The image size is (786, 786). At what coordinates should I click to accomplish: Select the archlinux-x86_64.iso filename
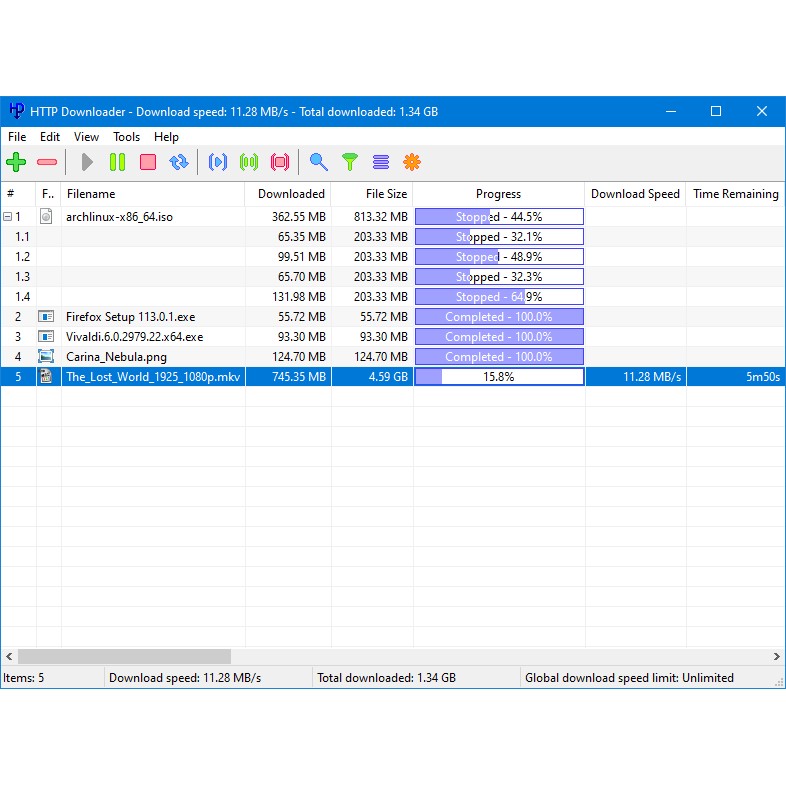[x=119, y=217]
